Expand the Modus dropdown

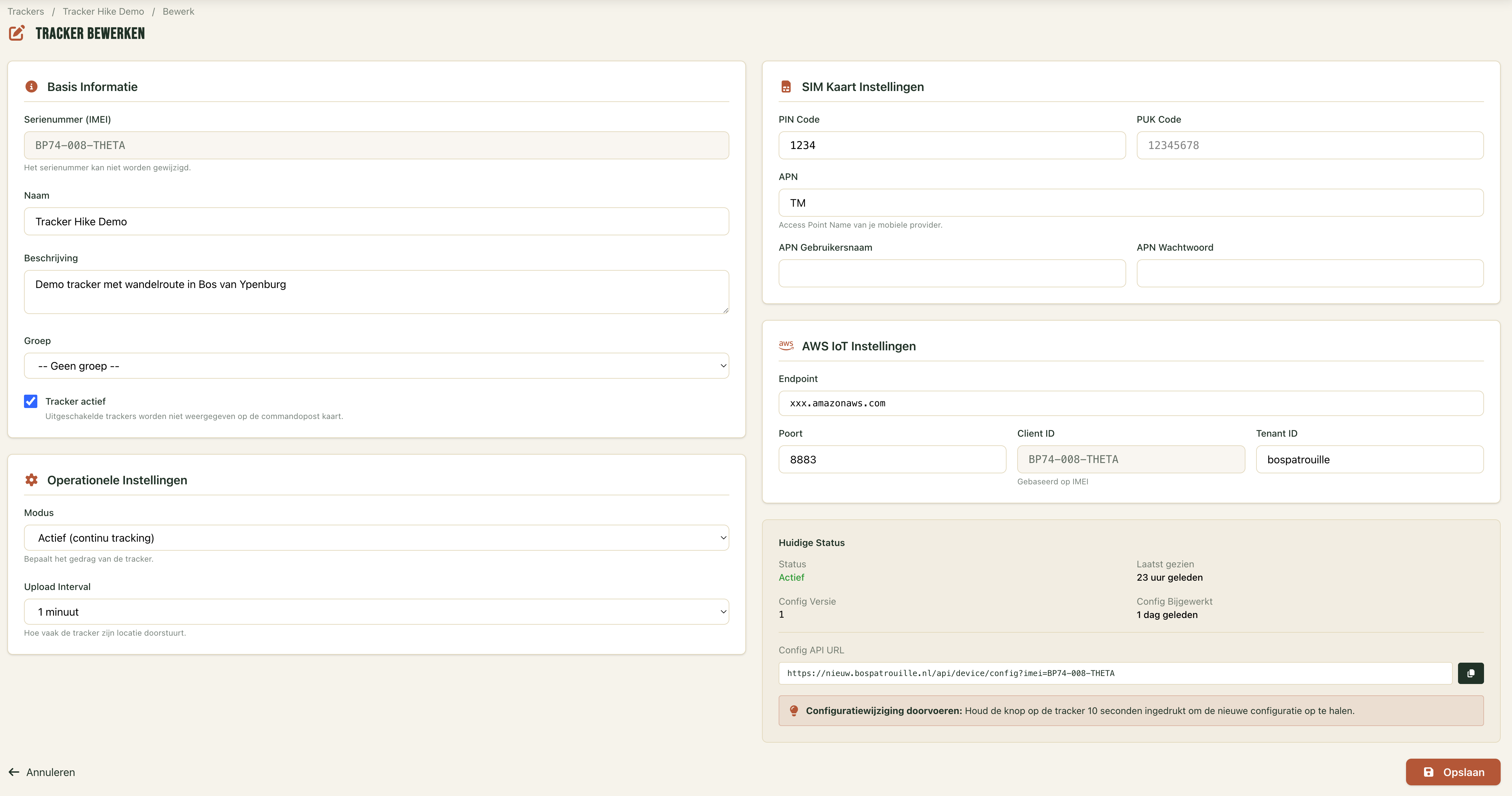(x=376, y=538)
